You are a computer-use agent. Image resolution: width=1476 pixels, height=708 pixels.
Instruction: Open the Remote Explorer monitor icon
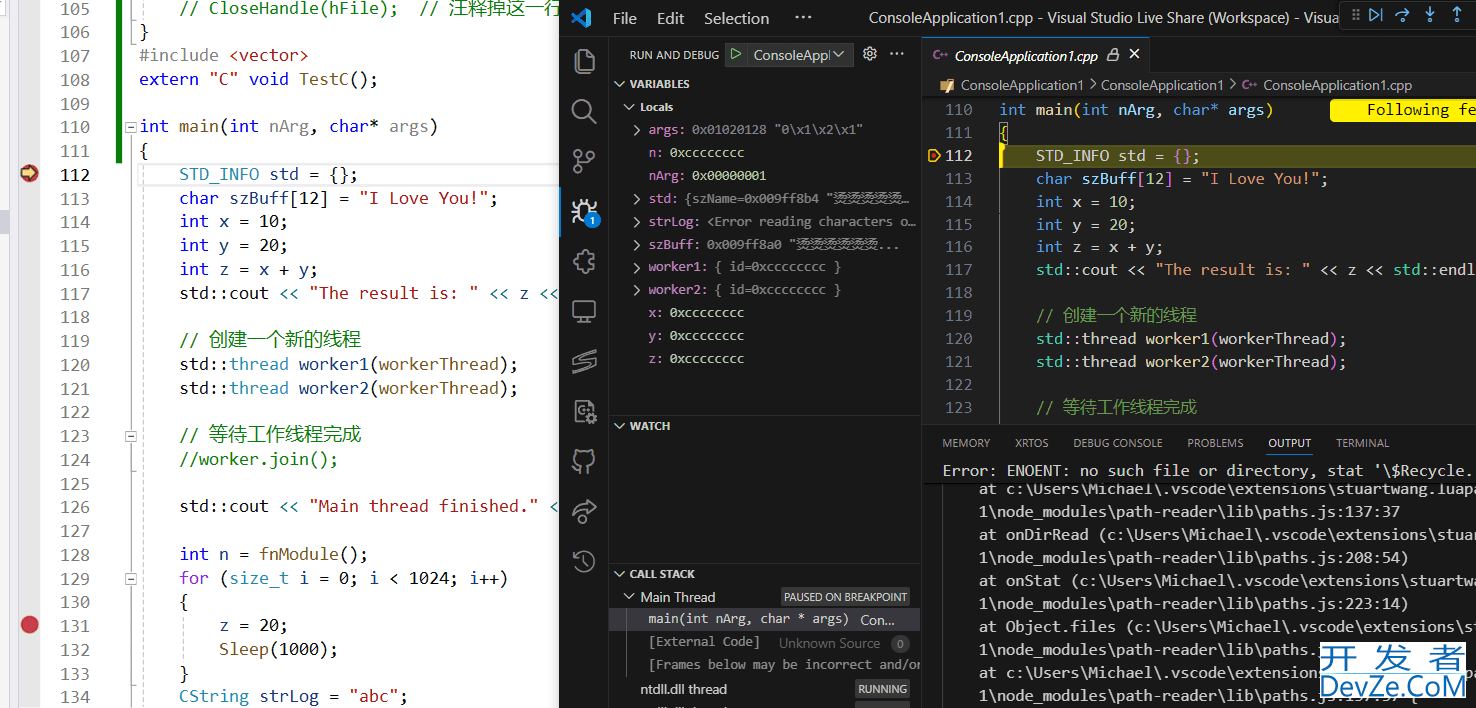pyautogui.click(x=584, y=311)
